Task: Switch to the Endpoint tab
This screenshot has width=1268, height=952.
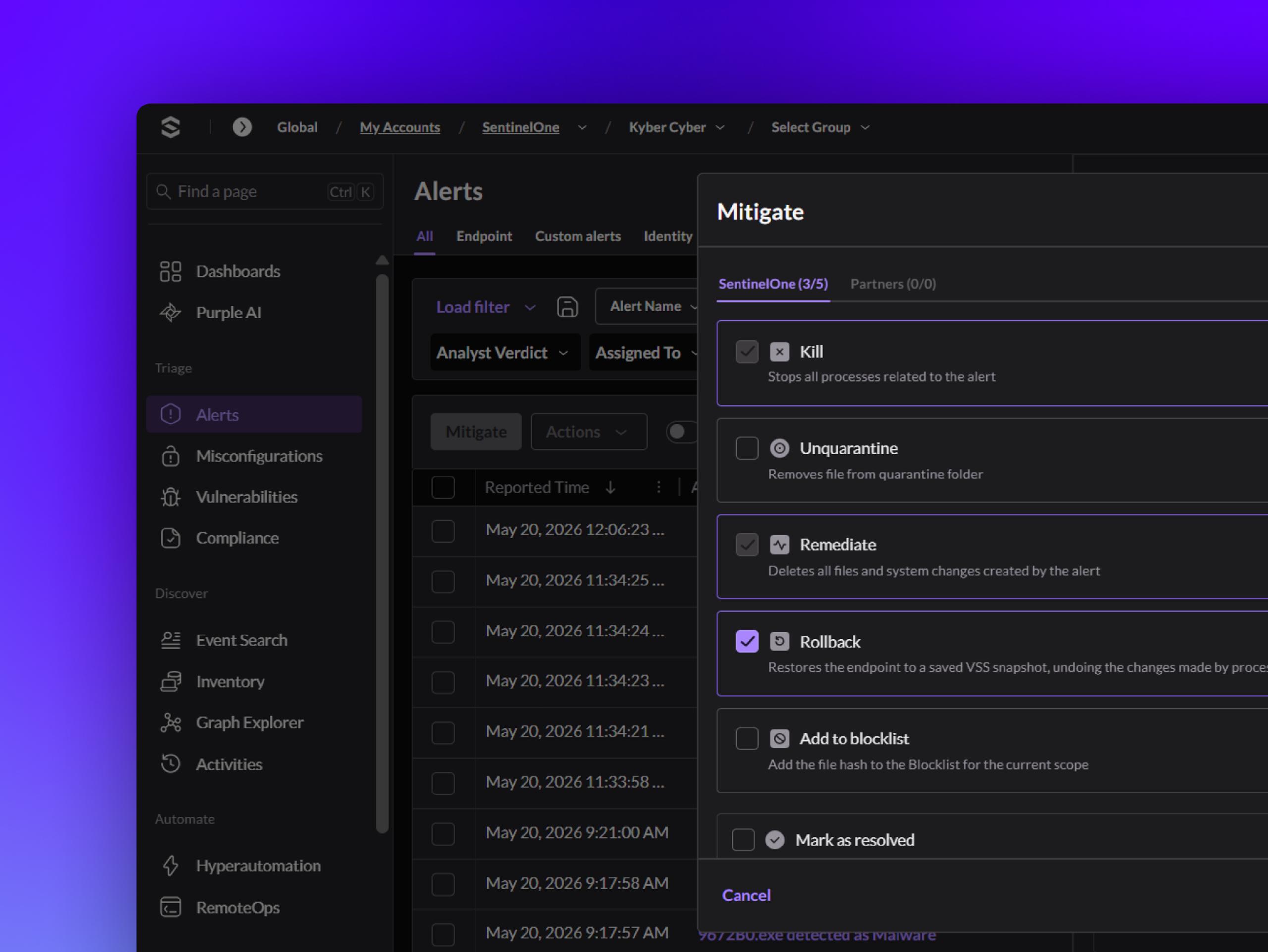Action: (484, 236)
